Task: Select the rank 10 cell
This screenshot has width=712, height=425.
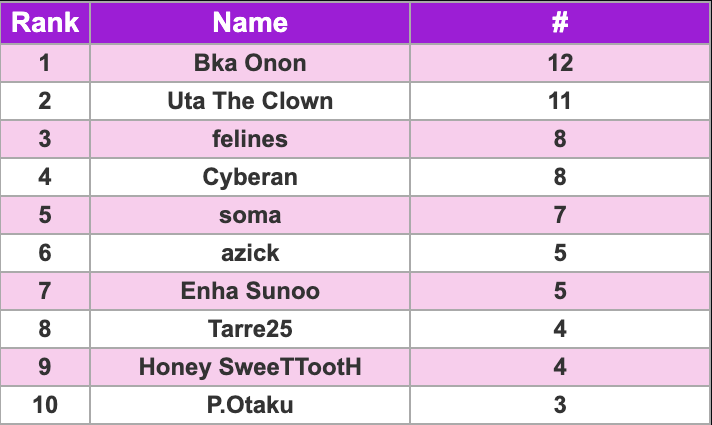Action: 45,405
